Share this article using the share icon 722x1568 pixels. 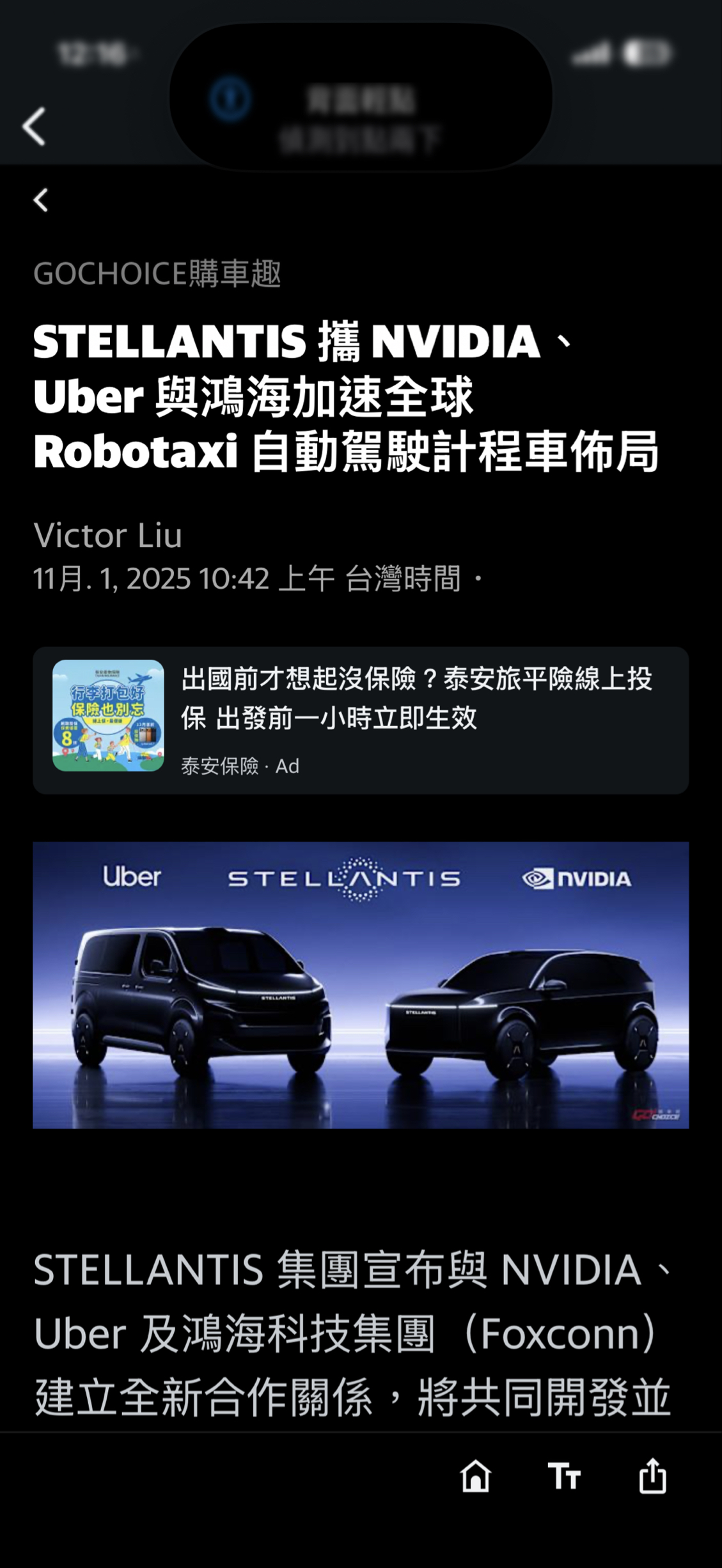(x=653, y=1475)
